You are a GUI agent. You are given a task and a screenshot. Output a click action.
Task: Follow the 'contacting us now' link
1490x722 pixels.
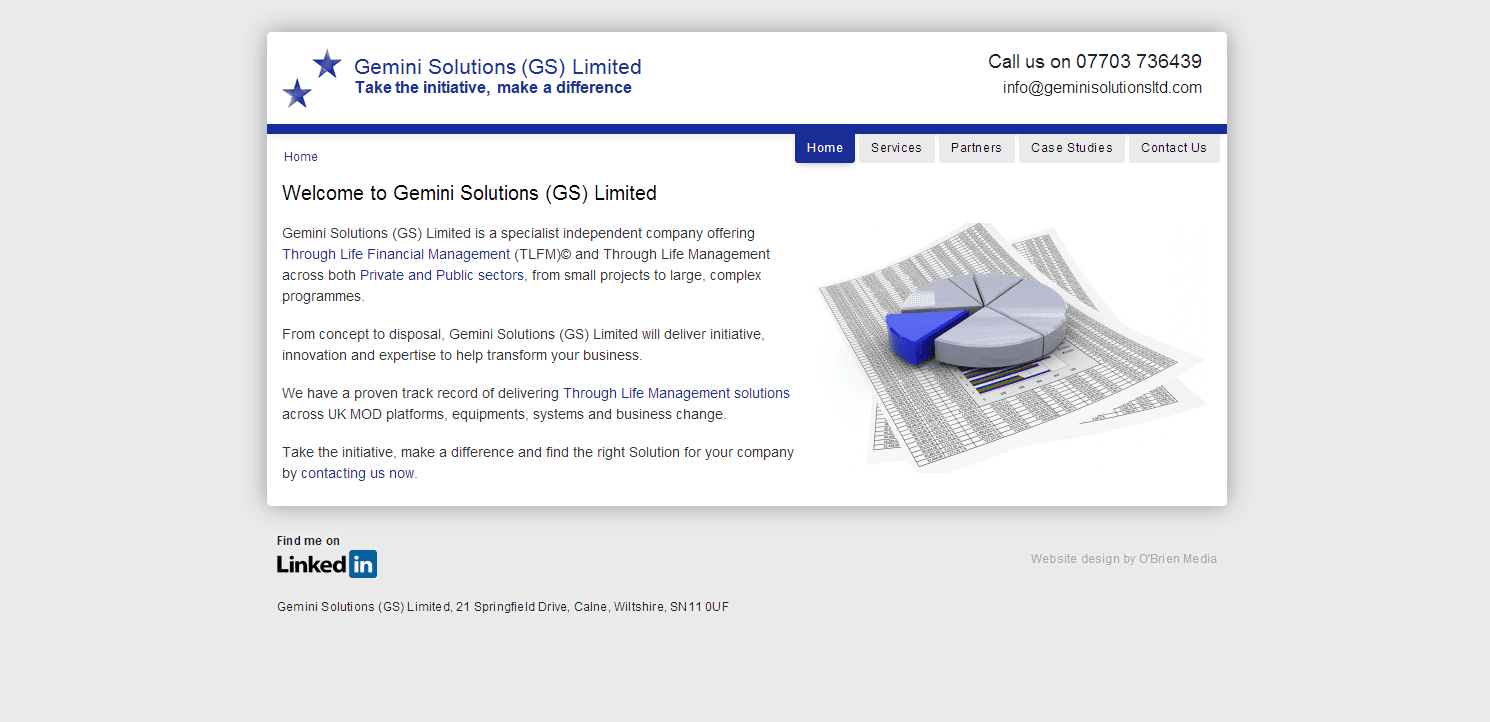tap(357, 474)
